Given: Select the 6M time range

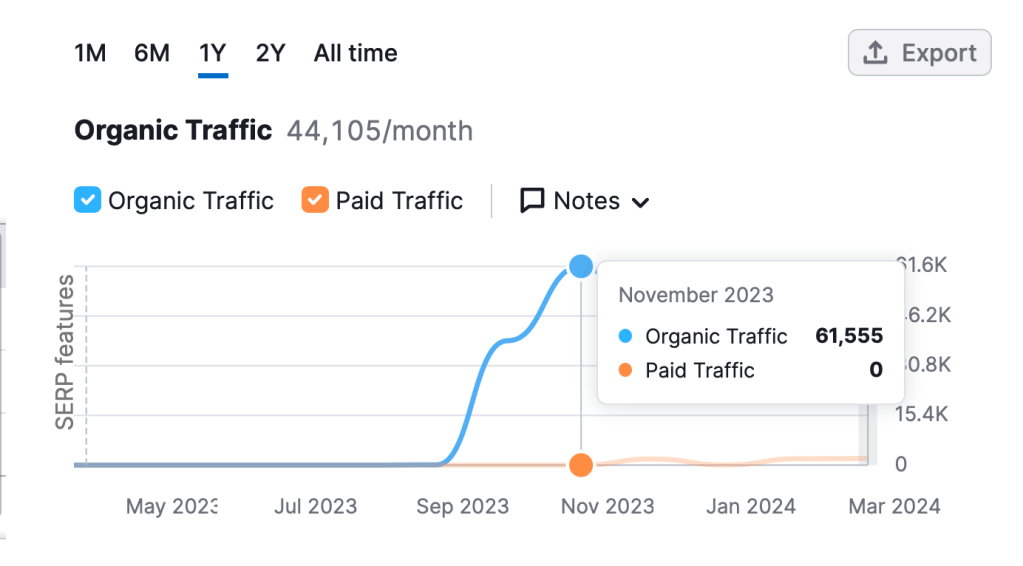Looking at the screenshot, I should tap(152, 53).
